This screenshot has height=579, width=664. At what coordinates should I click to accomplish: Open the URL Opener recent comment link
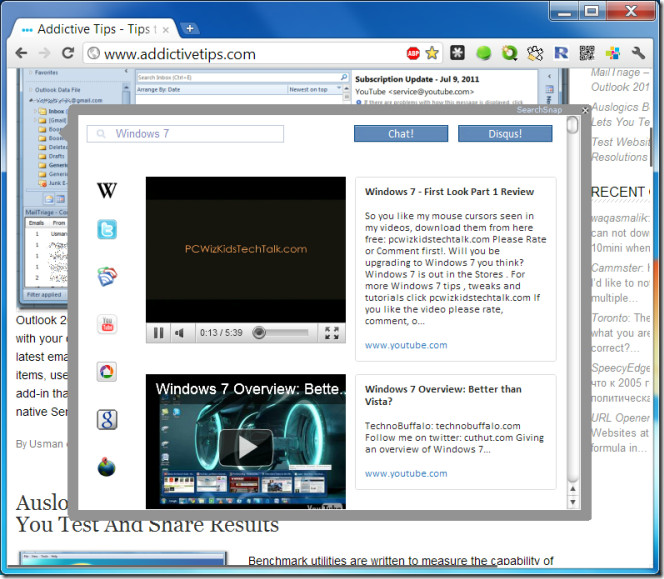click(x=620, y=418)
